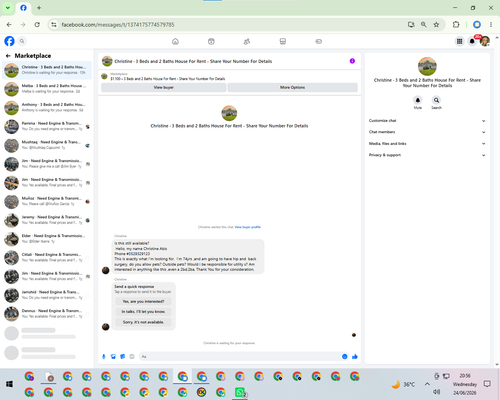Show hidden system tray icons
Image resolution: width=500 pixels, height=400 pixels.
[x=427, y=384]
